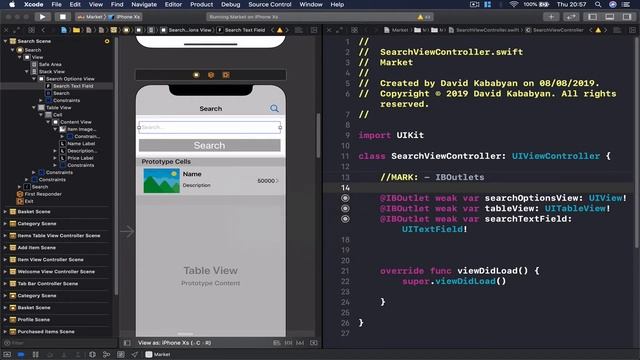Expand the Add Item Scene
This screenshot has width=640, height=360.
point(5,248)
